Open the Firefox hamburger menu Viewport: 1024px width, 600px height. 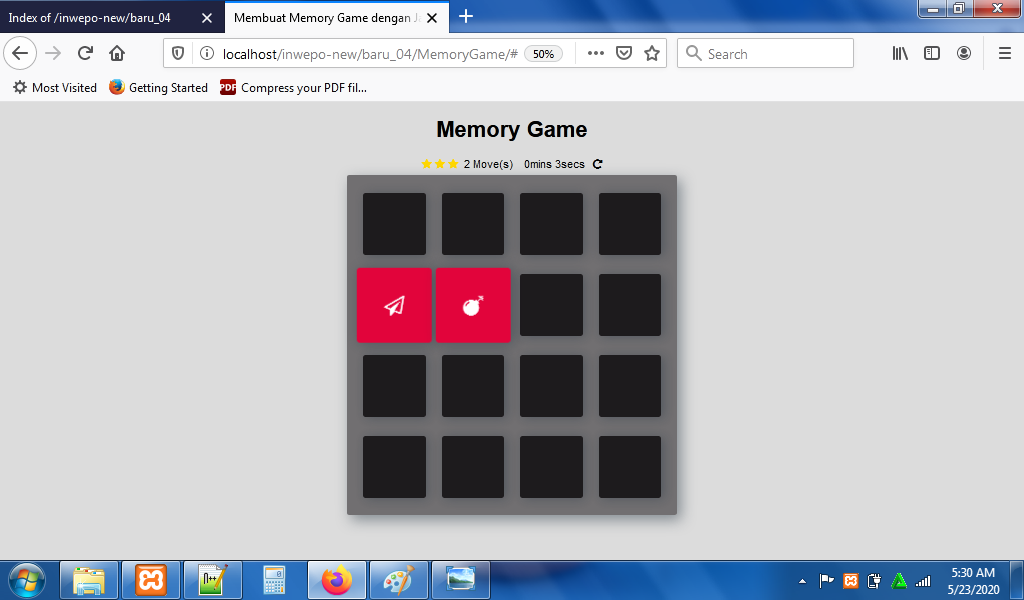pyautogui.click(x=1005, y=54)
